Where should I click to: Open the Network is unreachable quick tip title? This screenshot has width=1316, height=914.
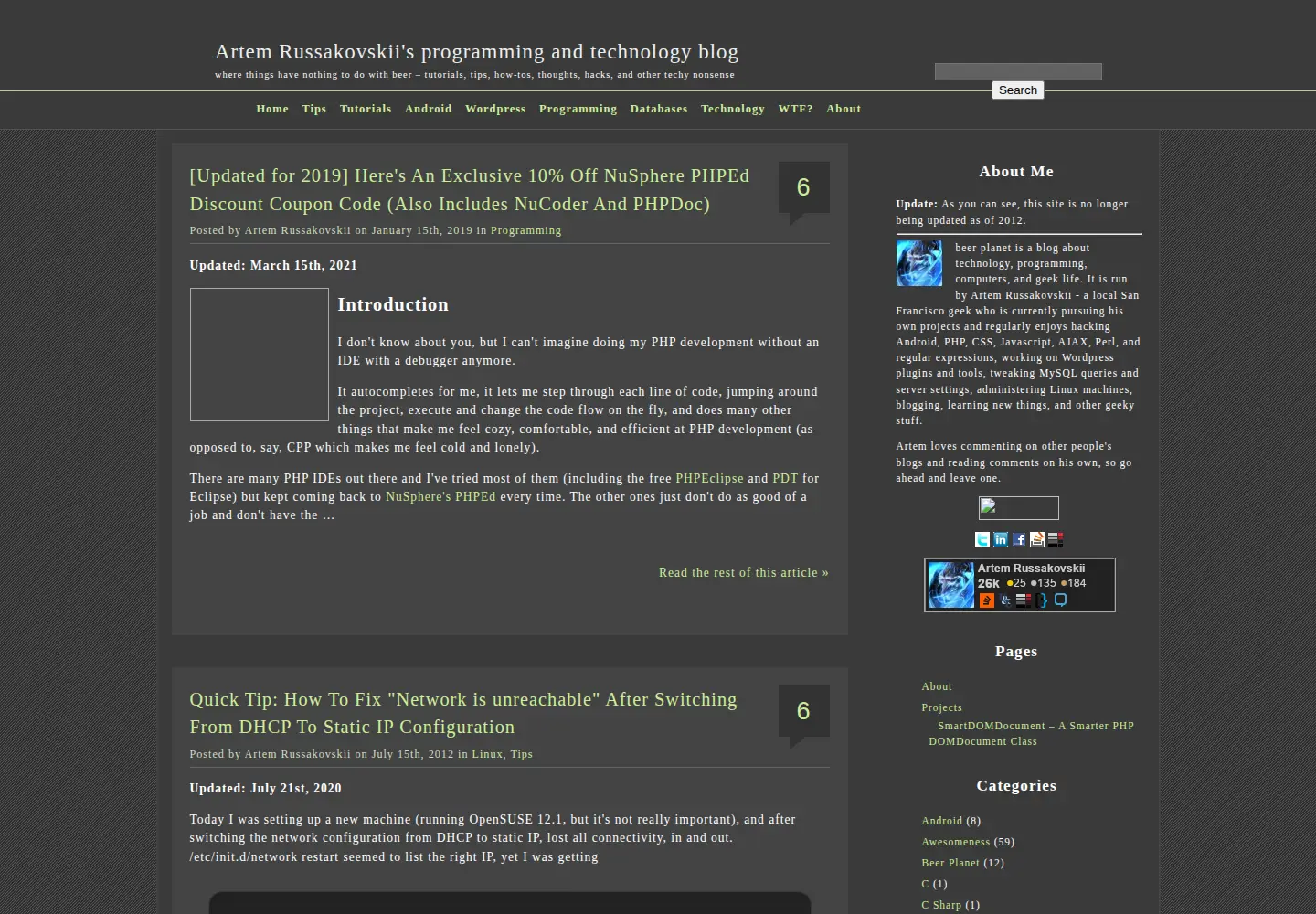463,713
